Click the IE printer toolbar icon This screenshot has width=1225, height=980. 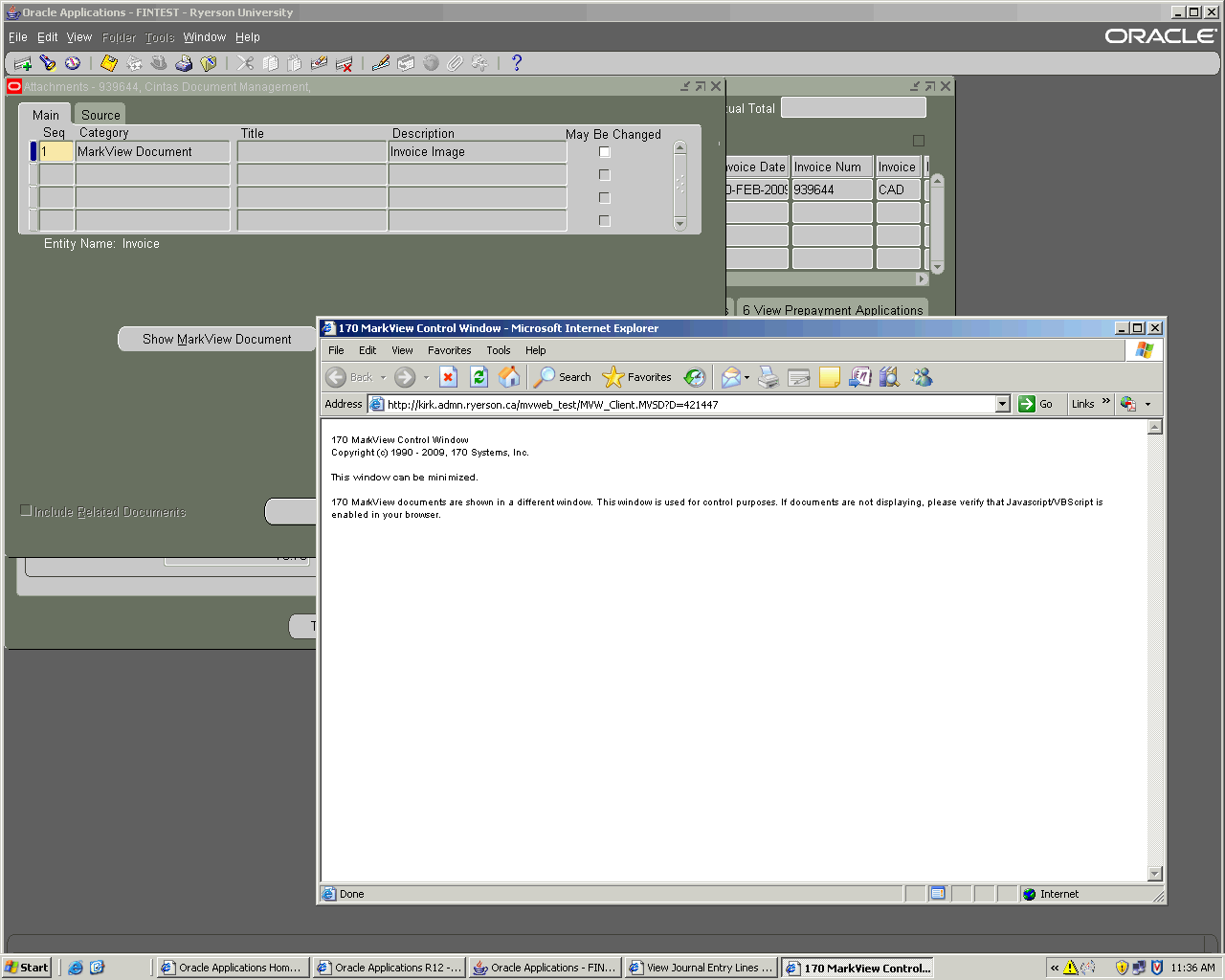coord(768,377)
